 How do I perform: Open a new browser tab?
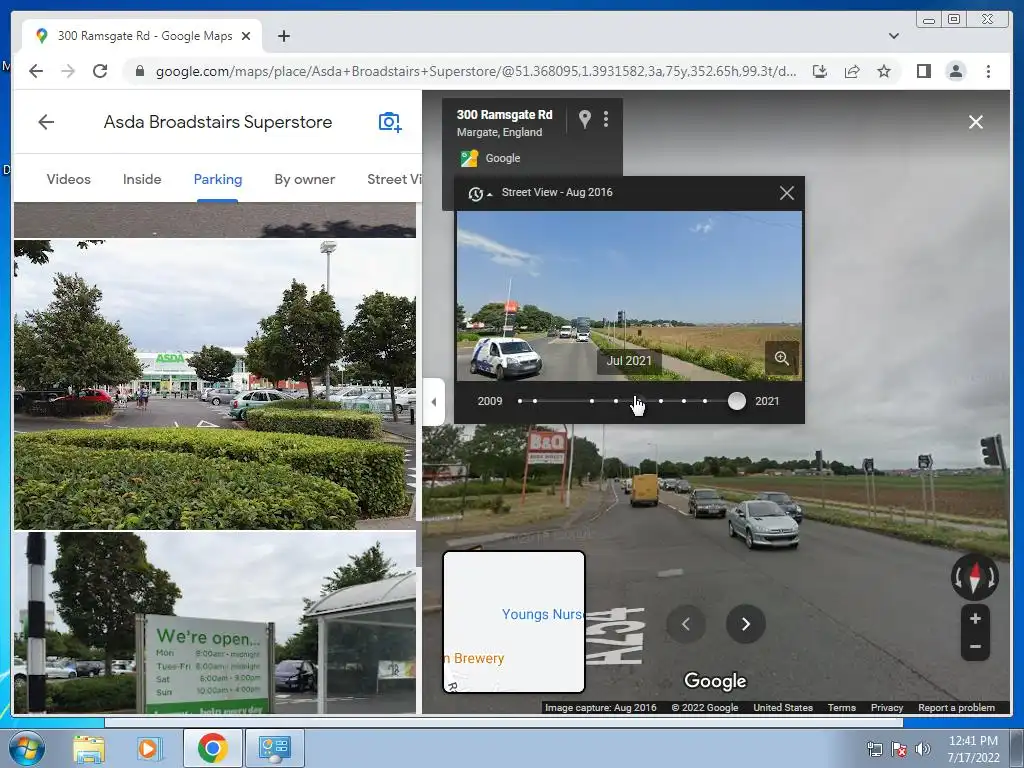coord(283,36)
